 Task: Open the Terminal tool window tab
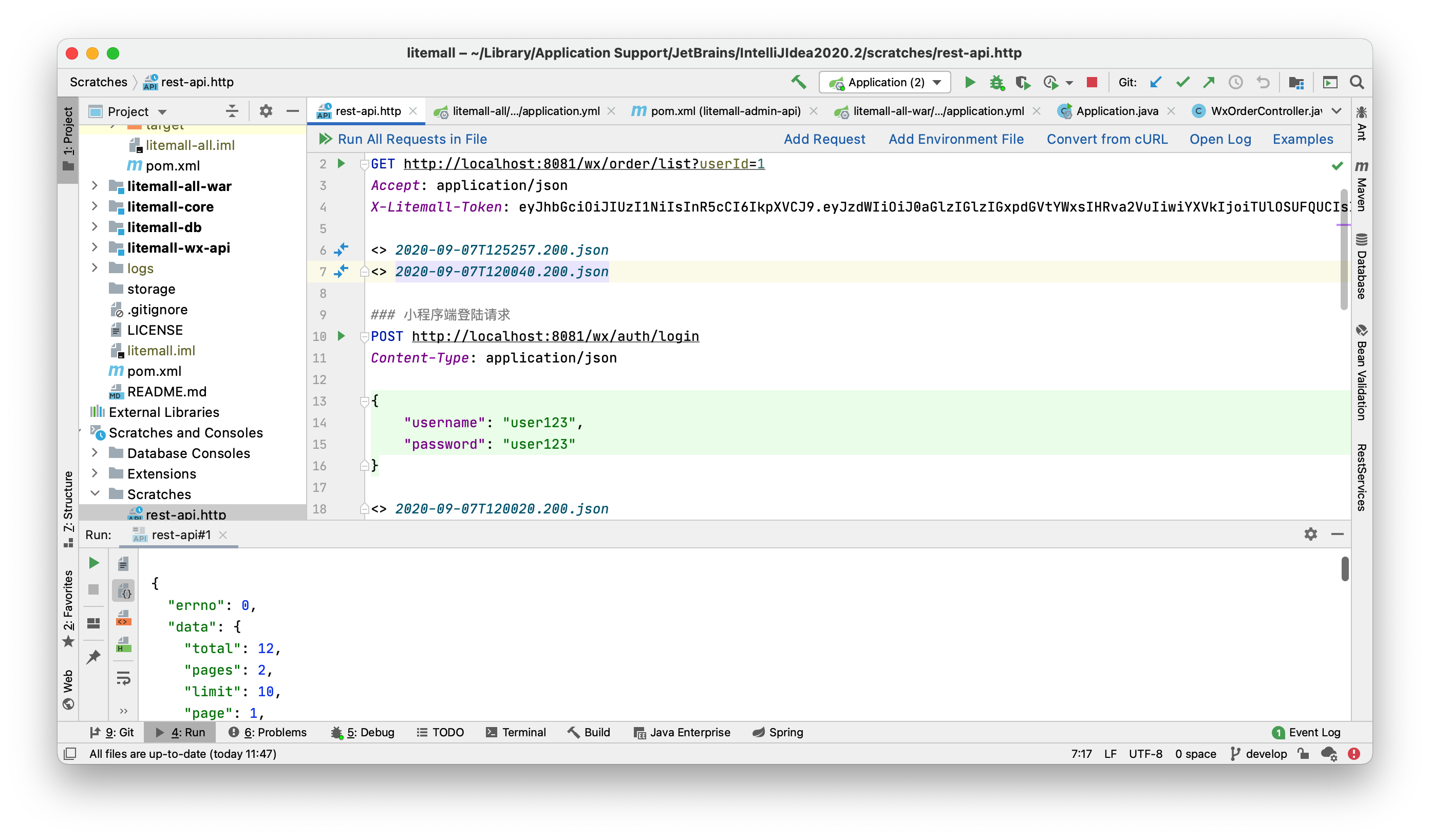pos(516,732)
